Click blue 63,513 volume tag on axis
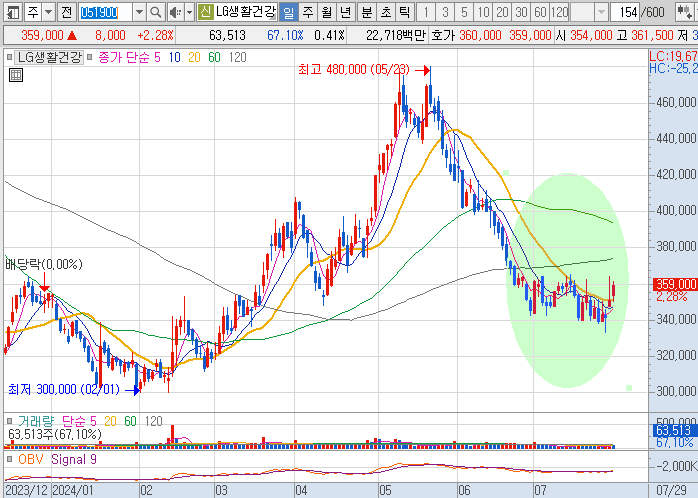 coord(673,430)
